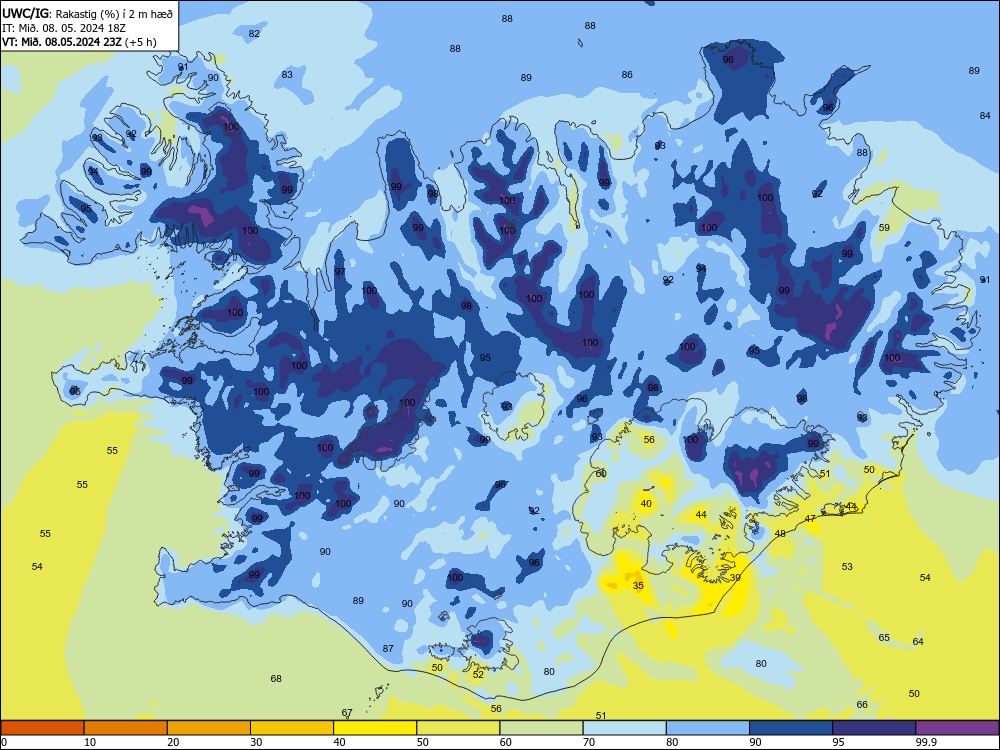
Task: Click the 'IT: Mið. 08. 05. 2024 18Z' line
Action: [x=64, y=28]
